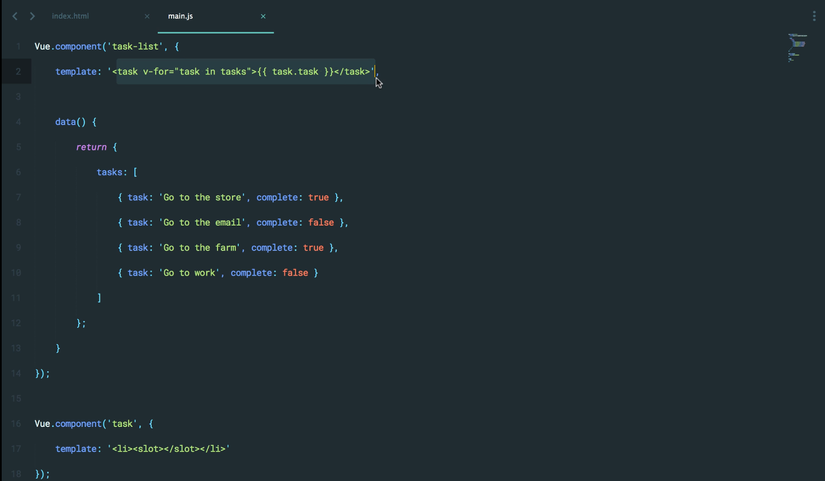
Task: Click line number 17 in the gutter
Action: coord(16,449)
